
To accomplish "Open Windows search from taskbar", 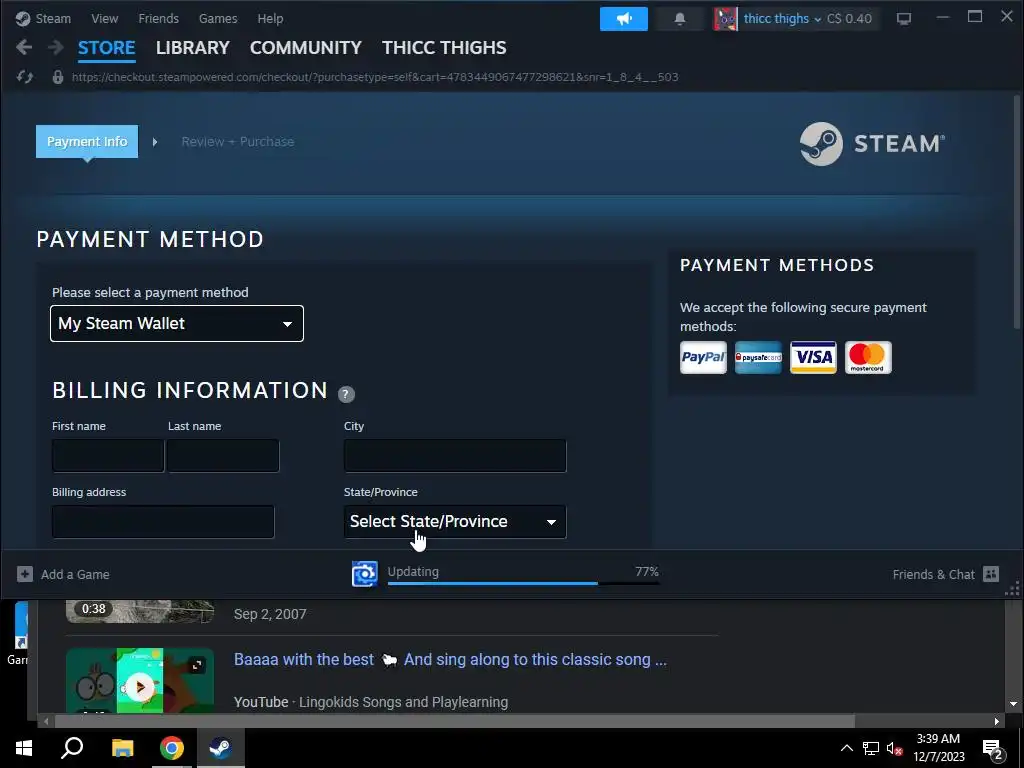I will (72, 748).
